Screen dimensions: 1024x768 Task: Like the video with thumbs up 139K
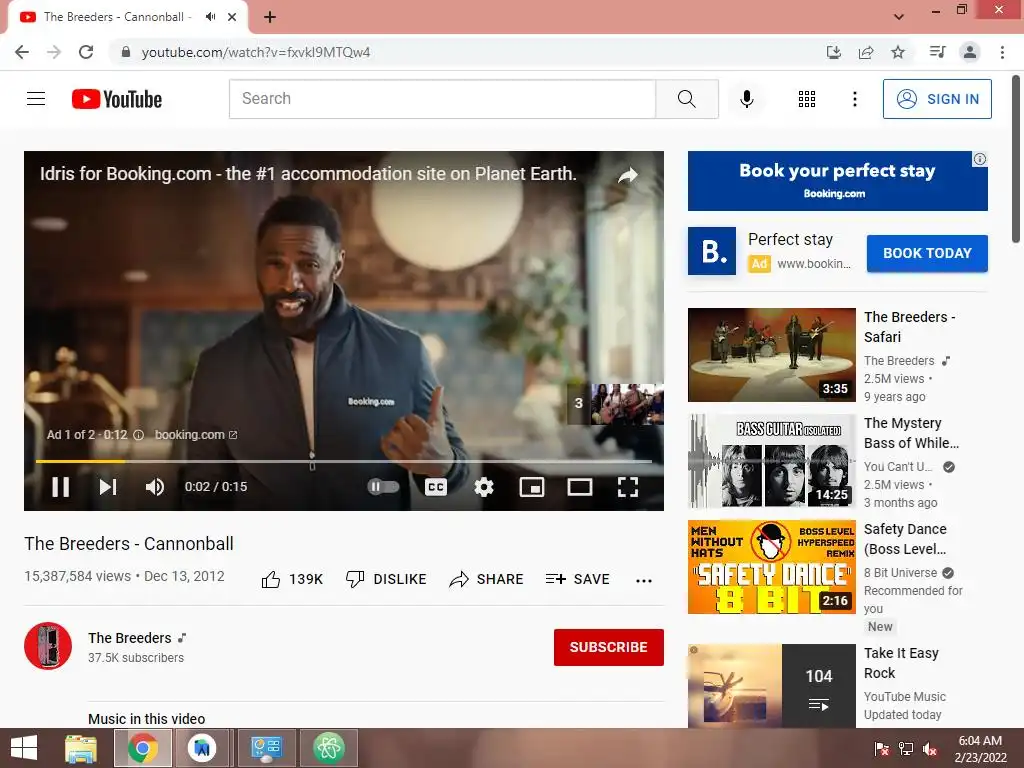pos(292,579)
